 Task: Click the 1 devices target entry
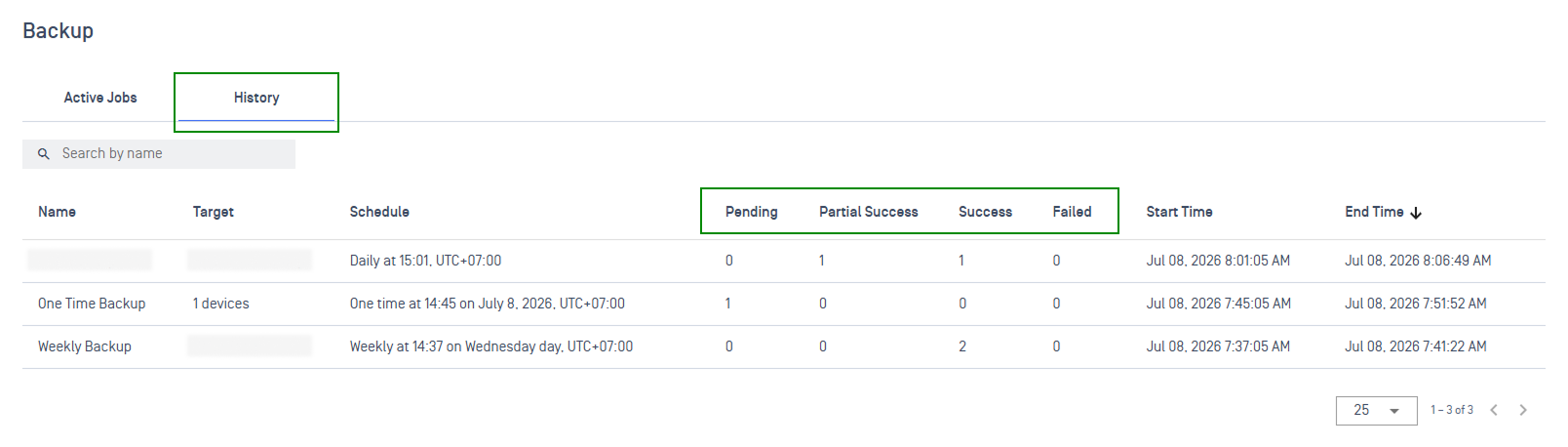point(220,304)
